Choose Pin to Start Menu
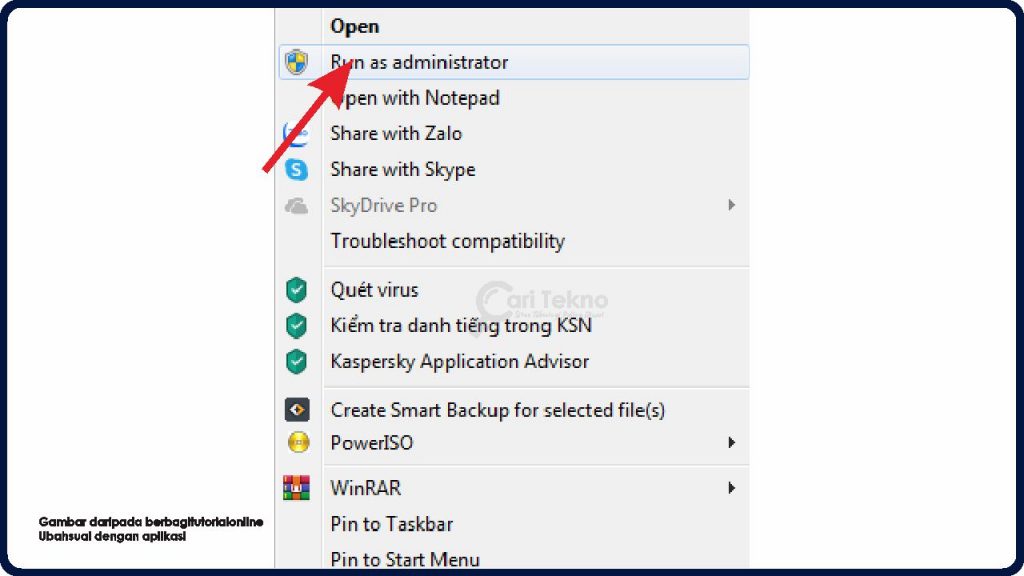1024x576 pixels. [x=405, y=559]
